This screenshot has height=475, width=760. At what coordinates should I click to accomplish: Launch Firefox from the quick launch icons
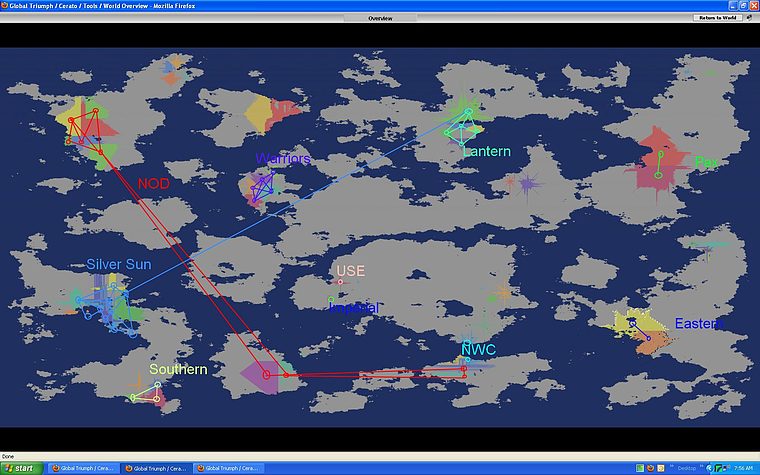(x=650, y=468)
